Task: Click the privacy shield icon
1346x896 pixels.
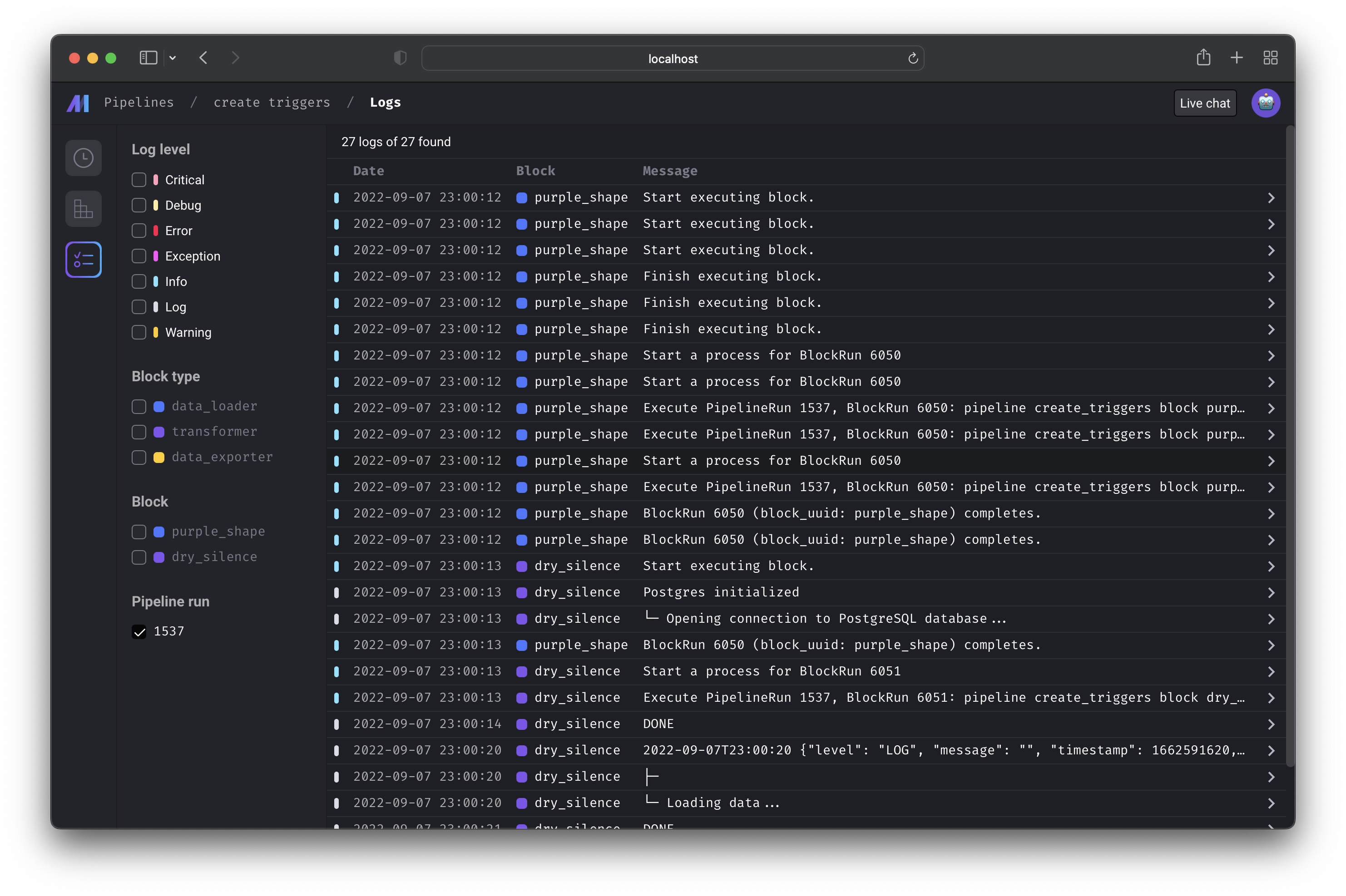Action: point(400,58)
